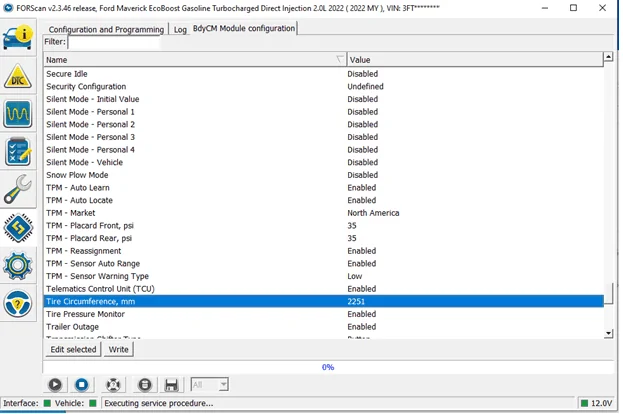Click the Undefined security configuration value
Screen dimensions: 623x414
point(365,87)
